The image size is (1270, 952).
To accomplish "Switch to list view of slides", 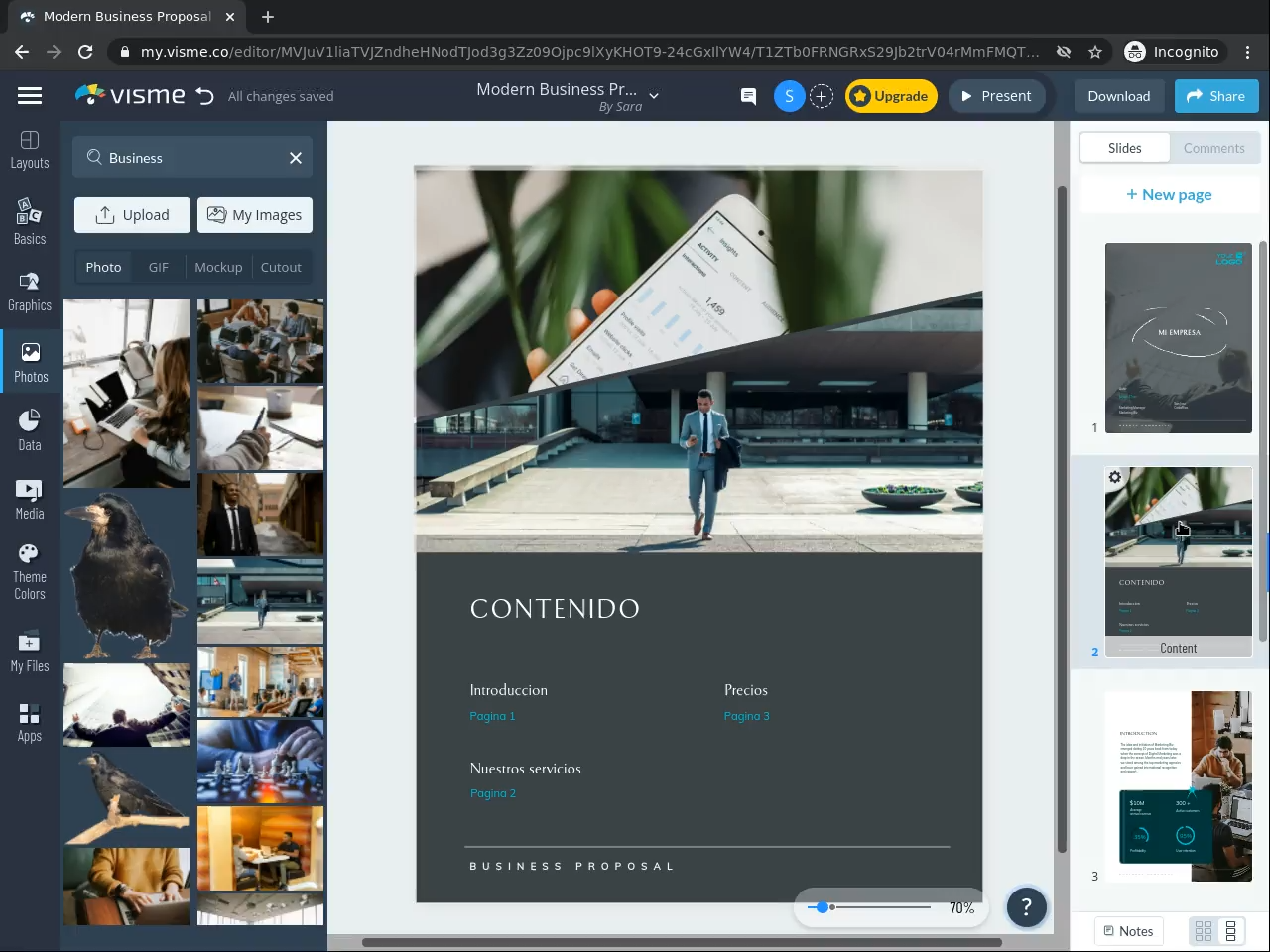I will (1231, 931).
